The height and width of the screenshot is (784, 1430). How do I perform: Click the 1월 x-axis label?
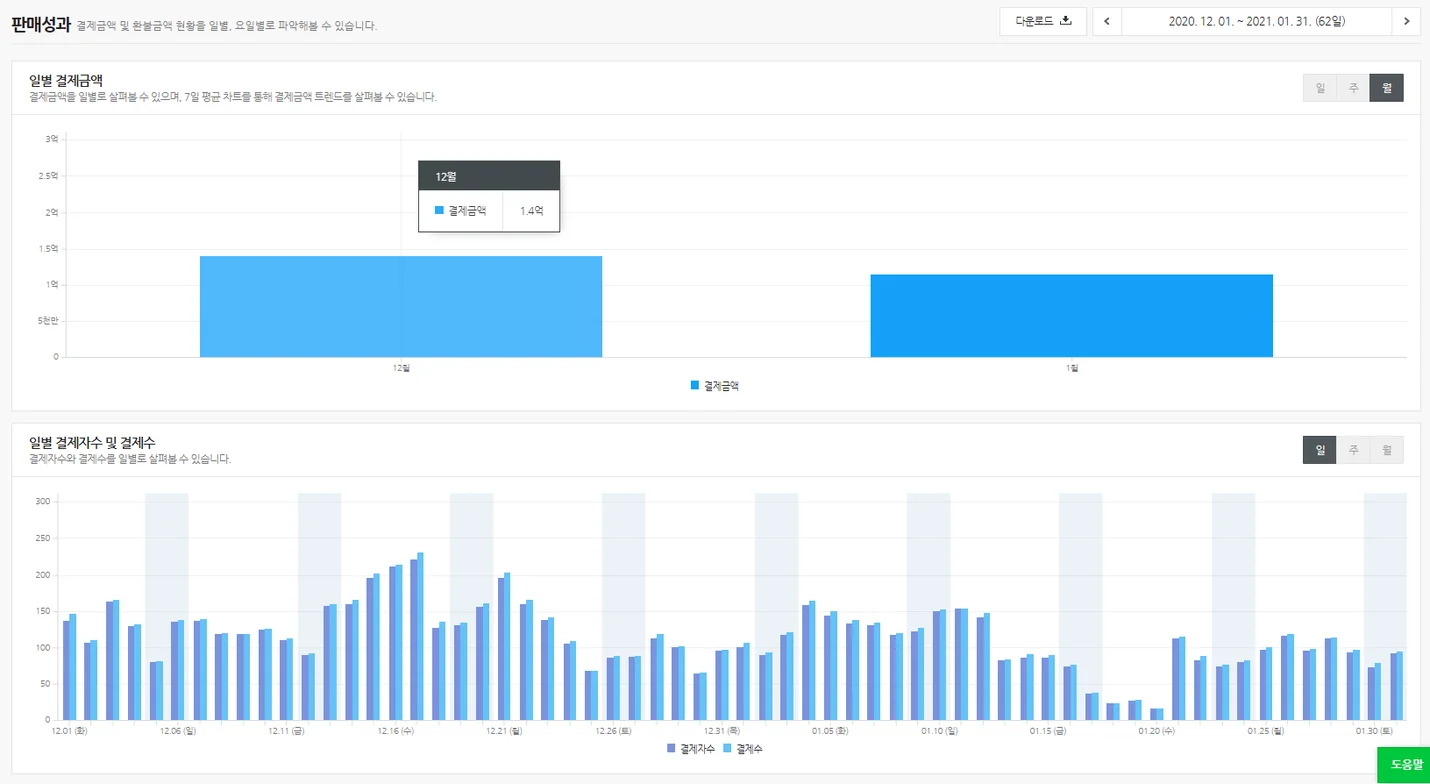[x=1072, y=368]
